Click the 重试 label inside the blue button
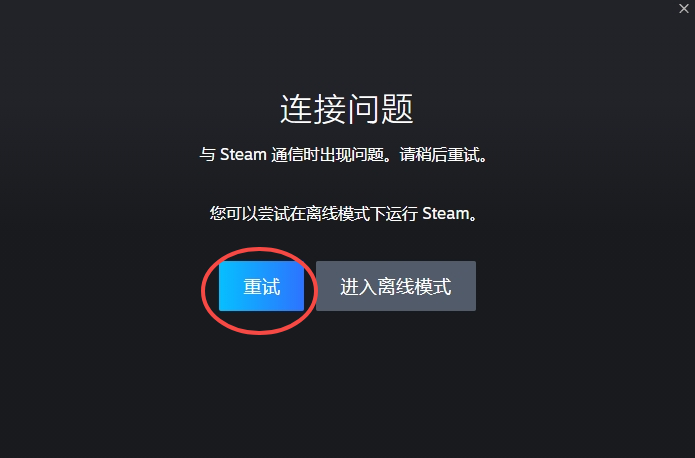695x458 pixels. tap(262, 286)
